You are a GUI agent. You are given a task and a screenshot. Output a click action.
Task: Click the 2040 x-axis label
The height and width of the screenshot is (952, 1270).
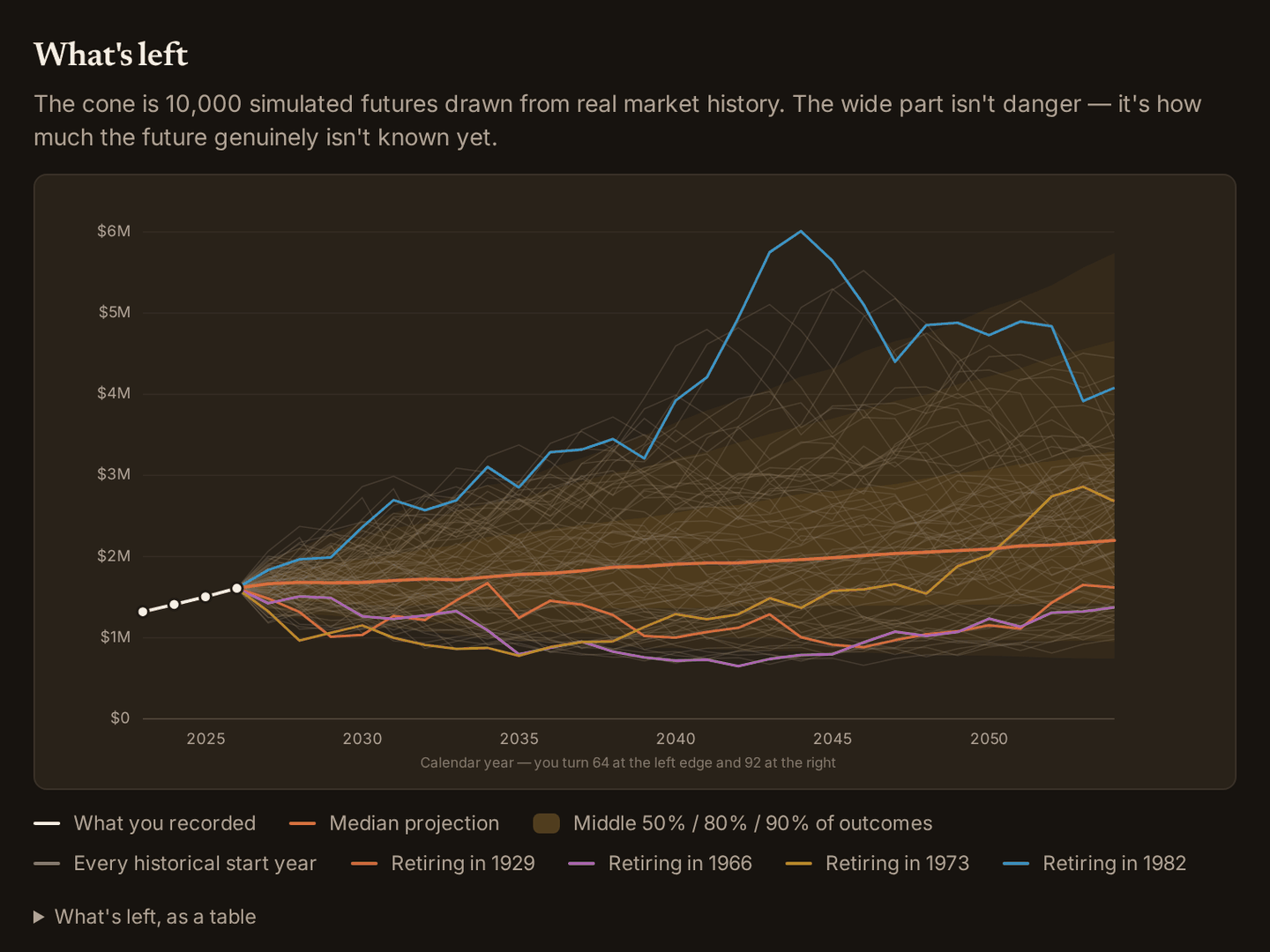676,739
